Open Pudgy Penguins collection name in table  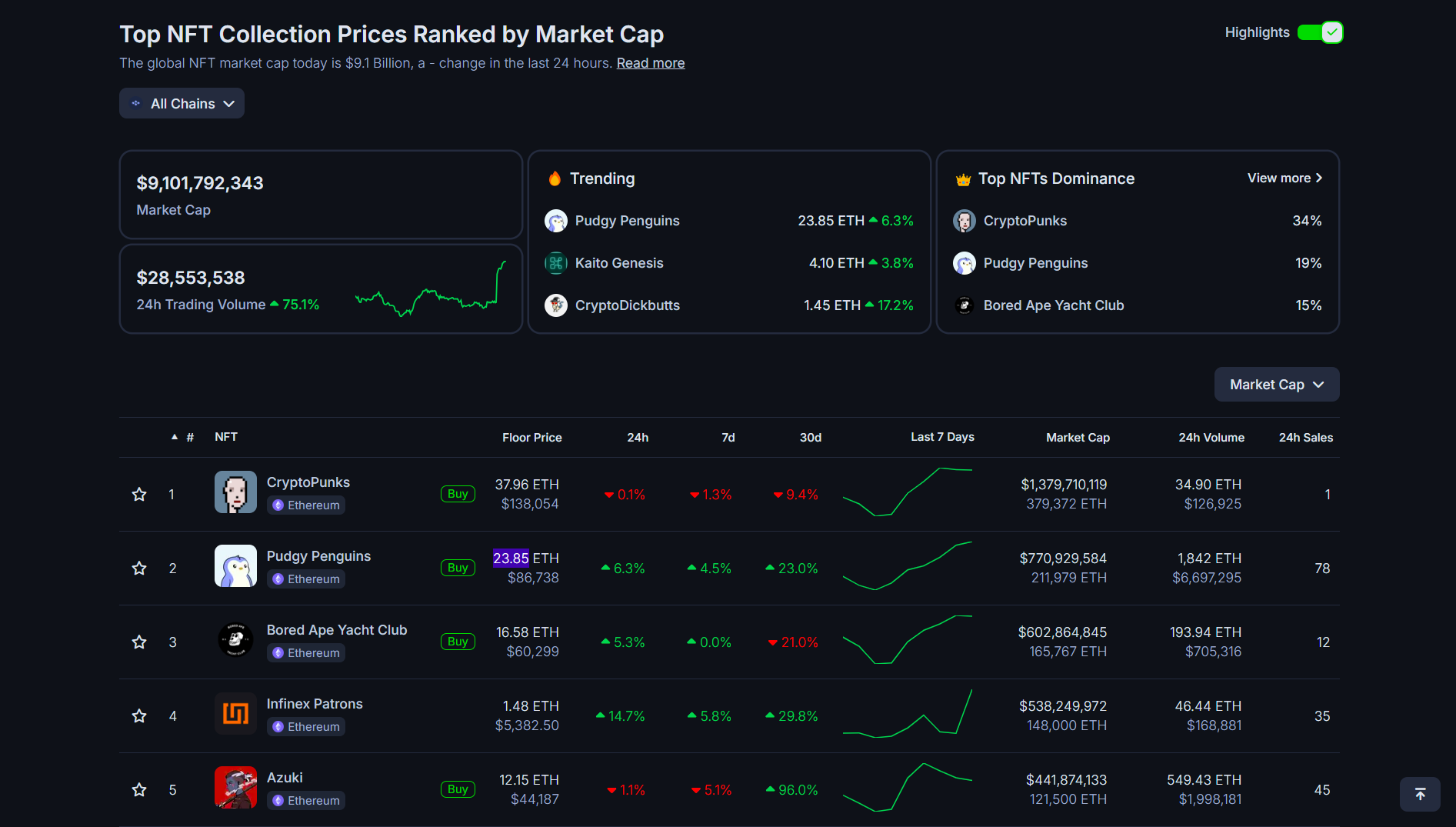tap(318, 556)
